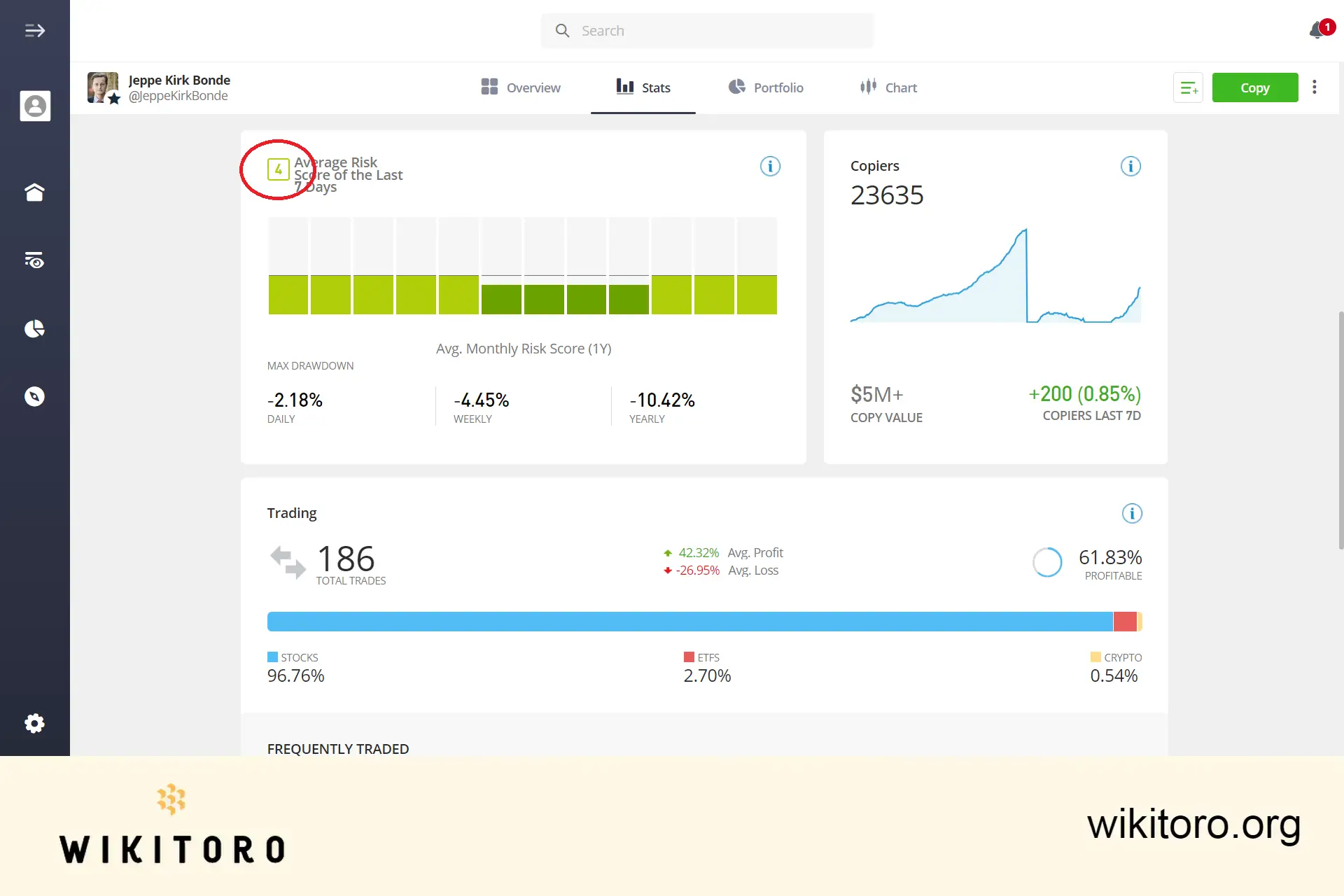Switch to the Chart tab
This screenshot has width=1344, height=896.
[888, 87]
